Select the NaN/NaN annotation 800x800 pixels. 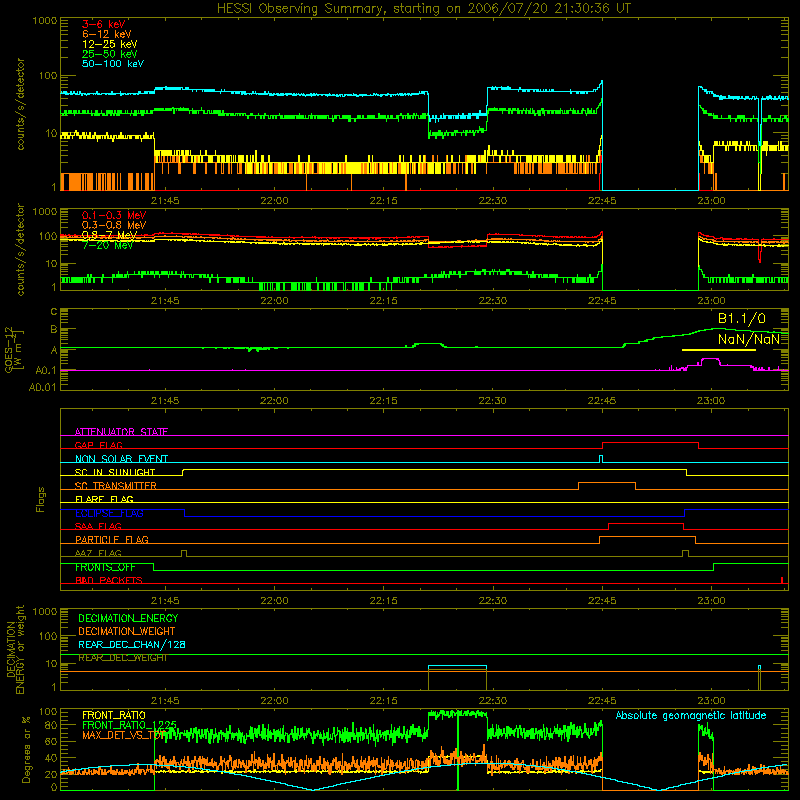(749, 339)
